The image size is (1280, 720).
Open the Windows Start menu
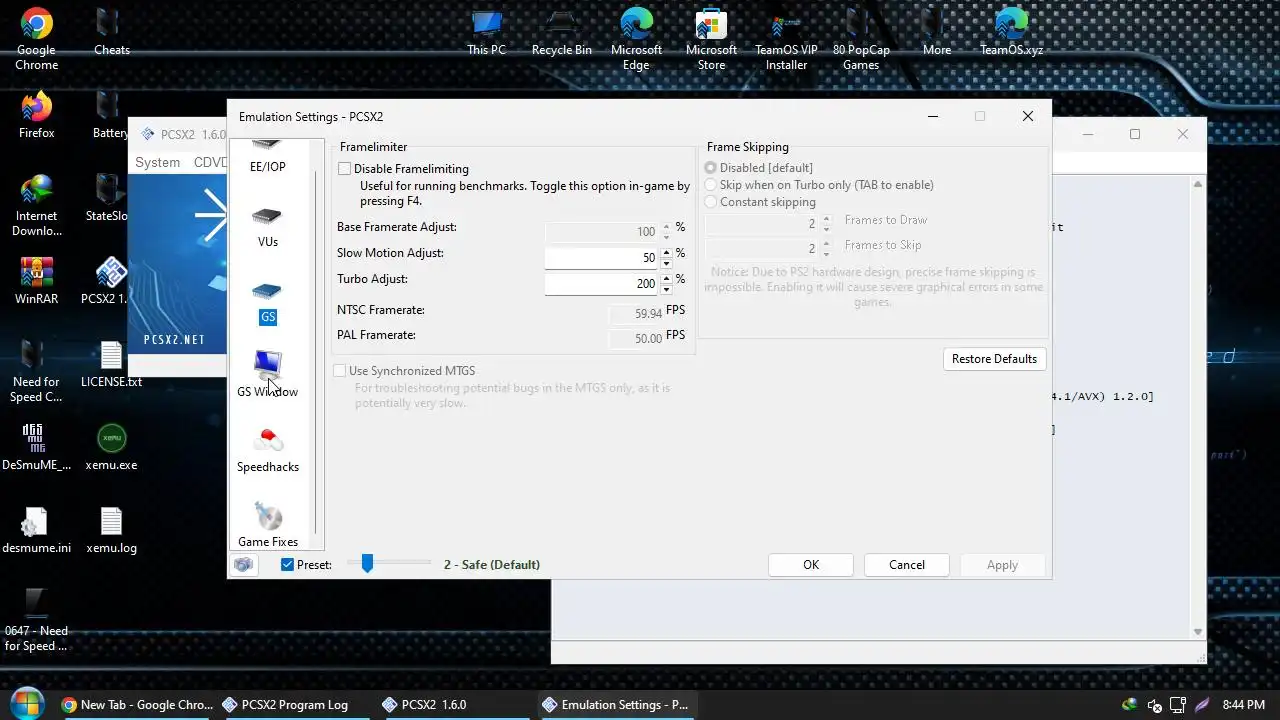point(27,703)
